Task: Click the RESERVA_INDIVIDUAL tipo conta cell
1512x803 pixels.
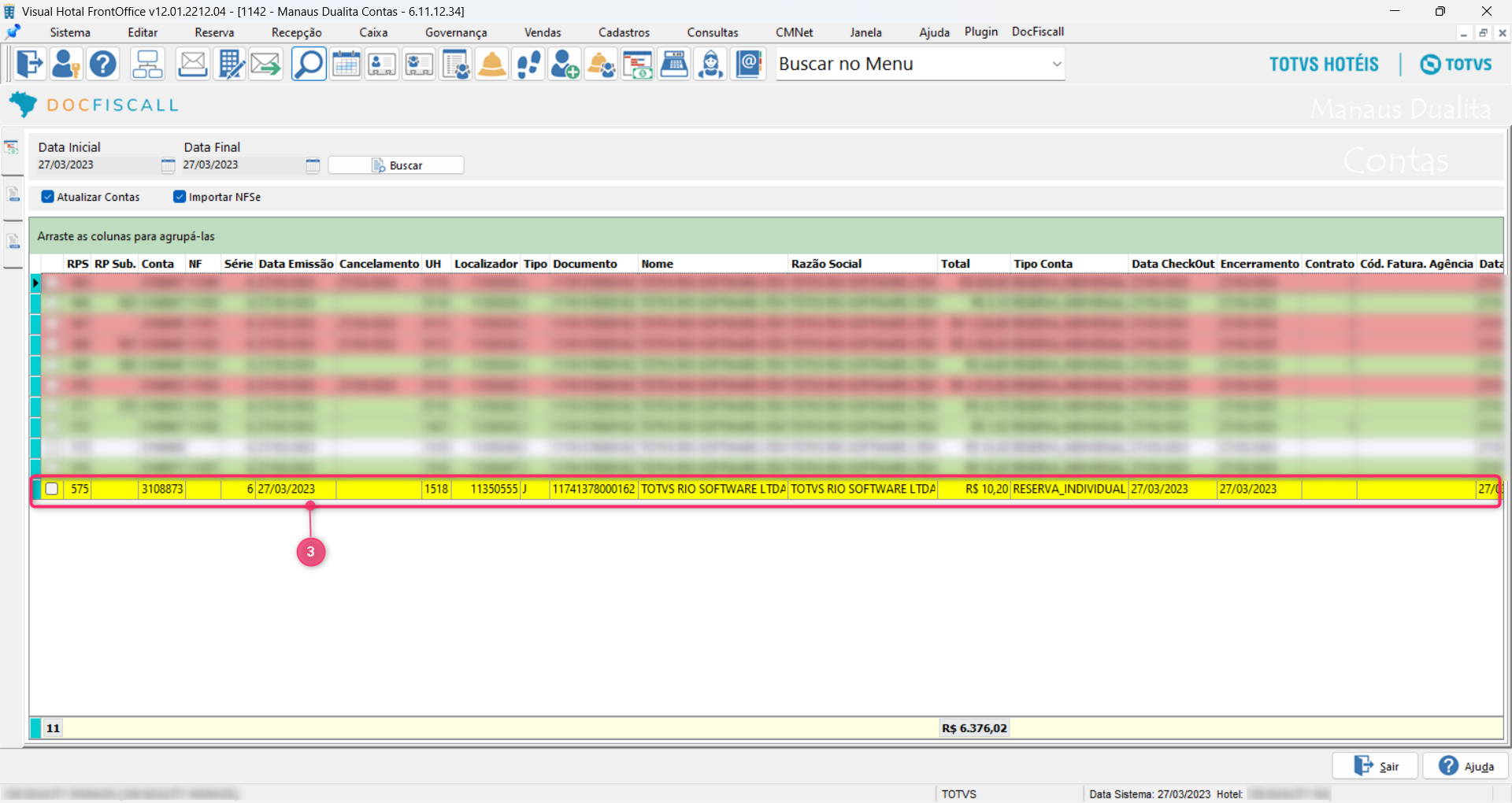Action: click(1069, 489)
